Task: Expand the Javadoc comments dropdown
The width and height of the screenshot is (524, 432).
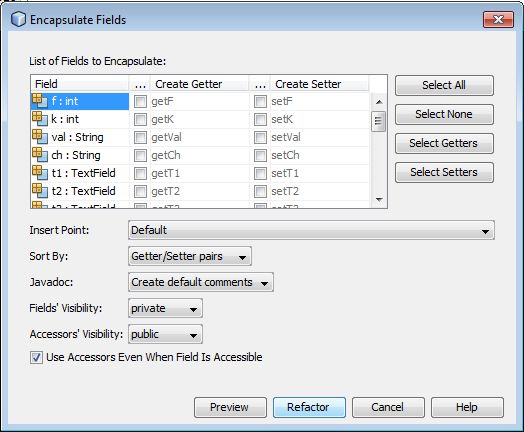Action: (x=201, y=282)
